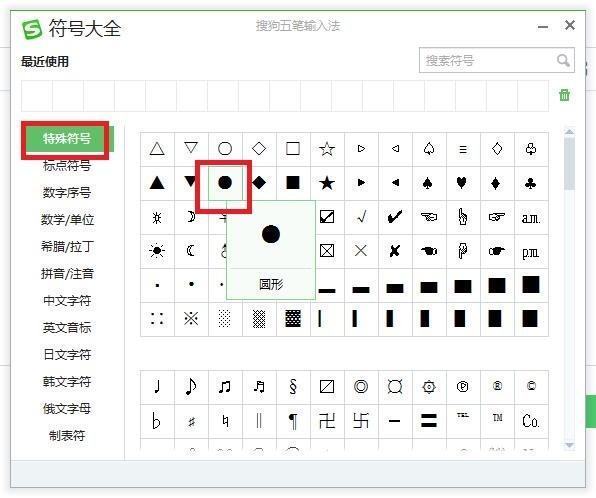Open the 韩文字符 category
596x498 pixels.
[67, 382]
